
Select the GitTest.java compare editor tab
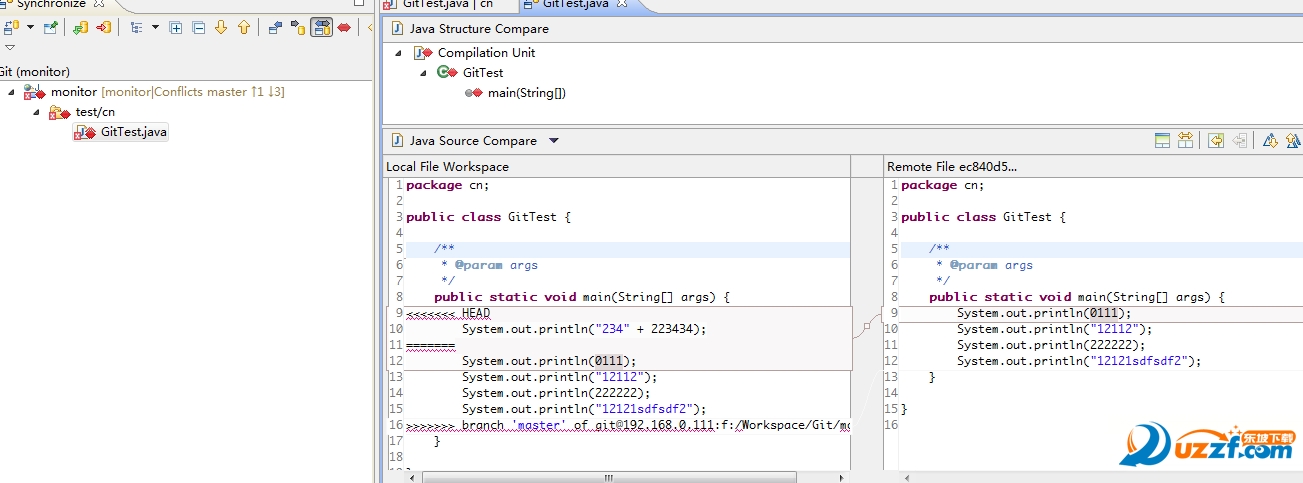(x=574, y=4)
